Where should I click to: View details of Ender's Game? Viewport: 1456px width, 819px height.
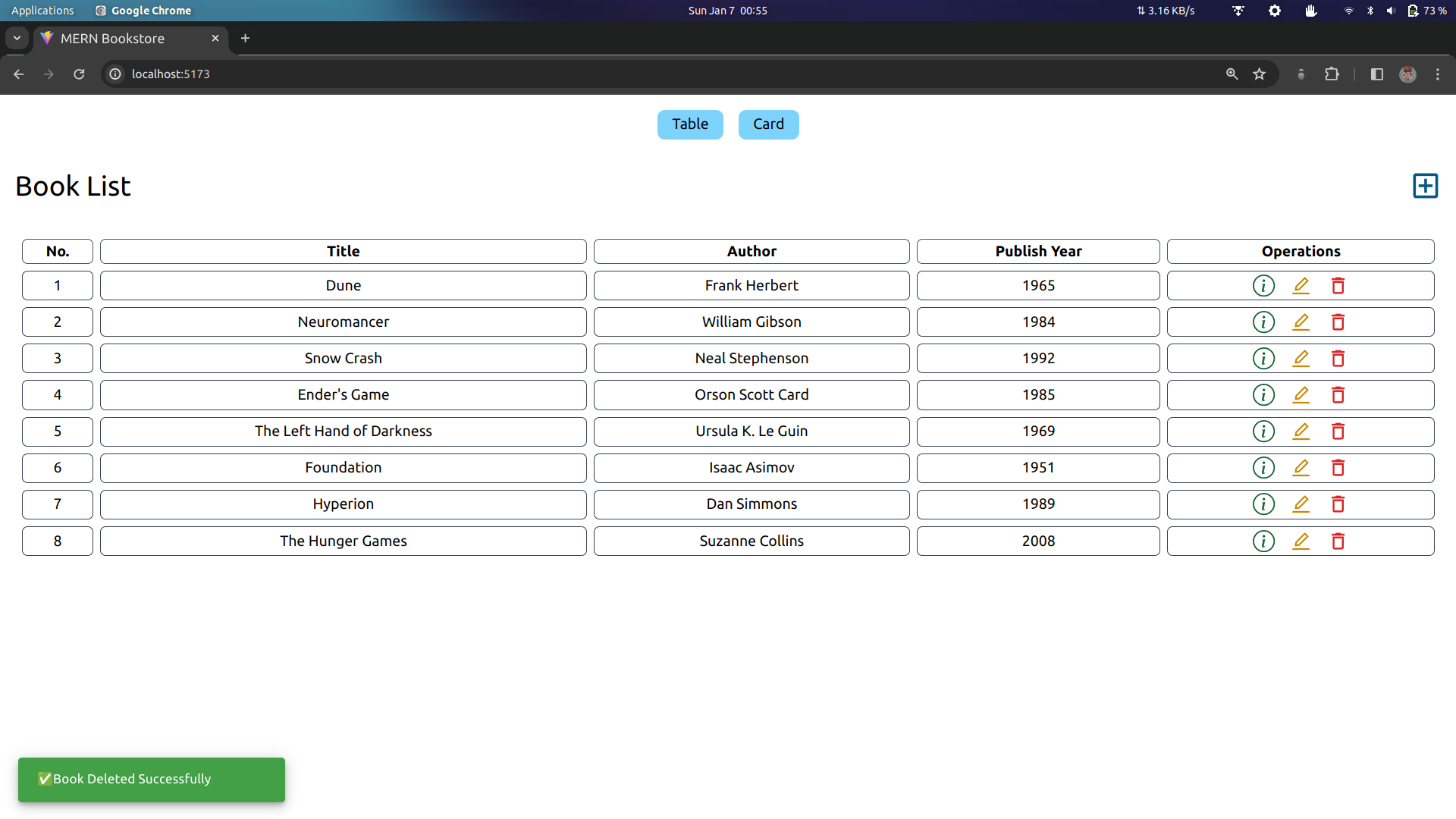click(1263, 394)
